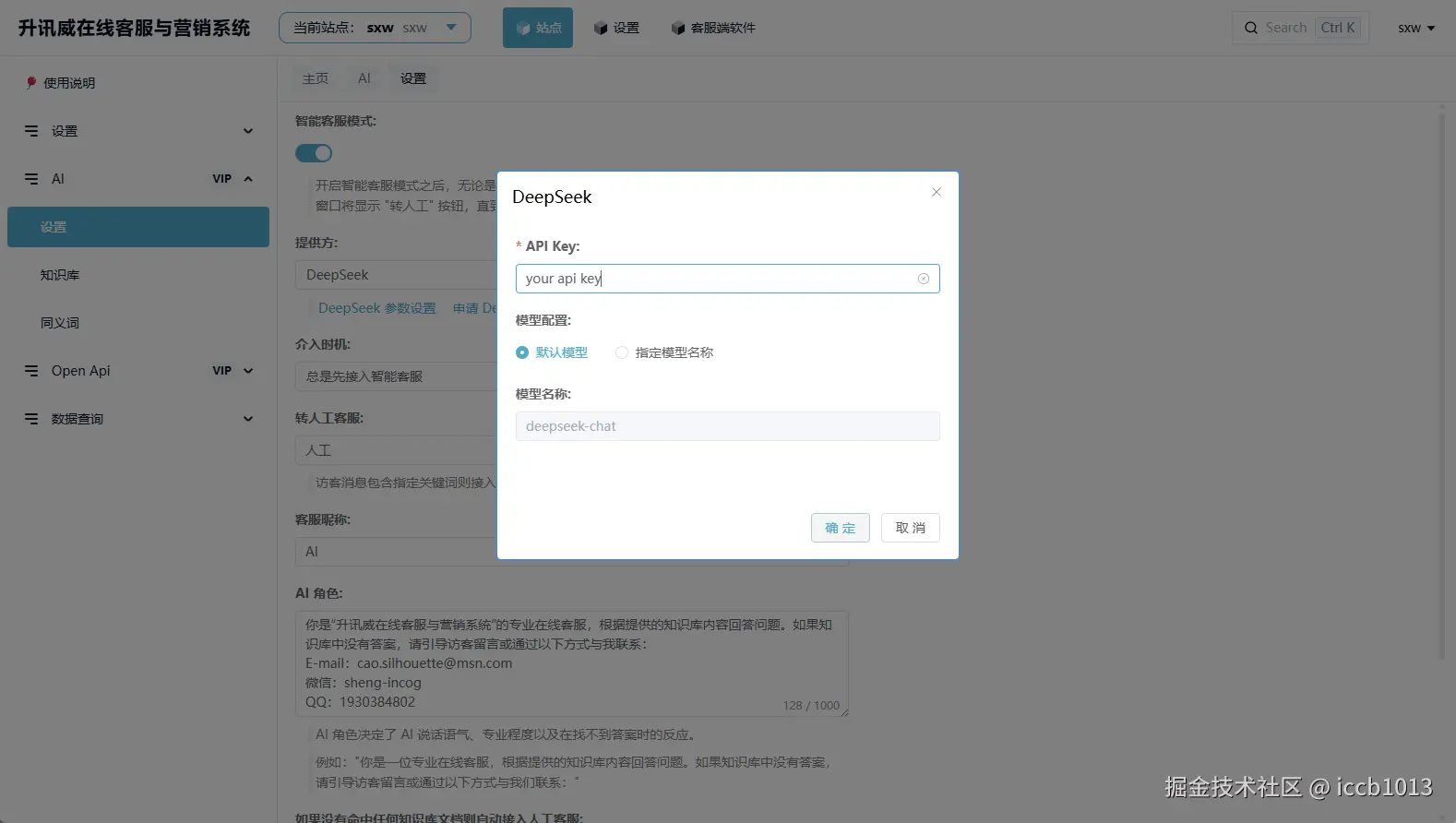Viewport: 1456px width, 823px height.
Task: Click the 数据查询 menu lines icon
Action: point(31,419)
